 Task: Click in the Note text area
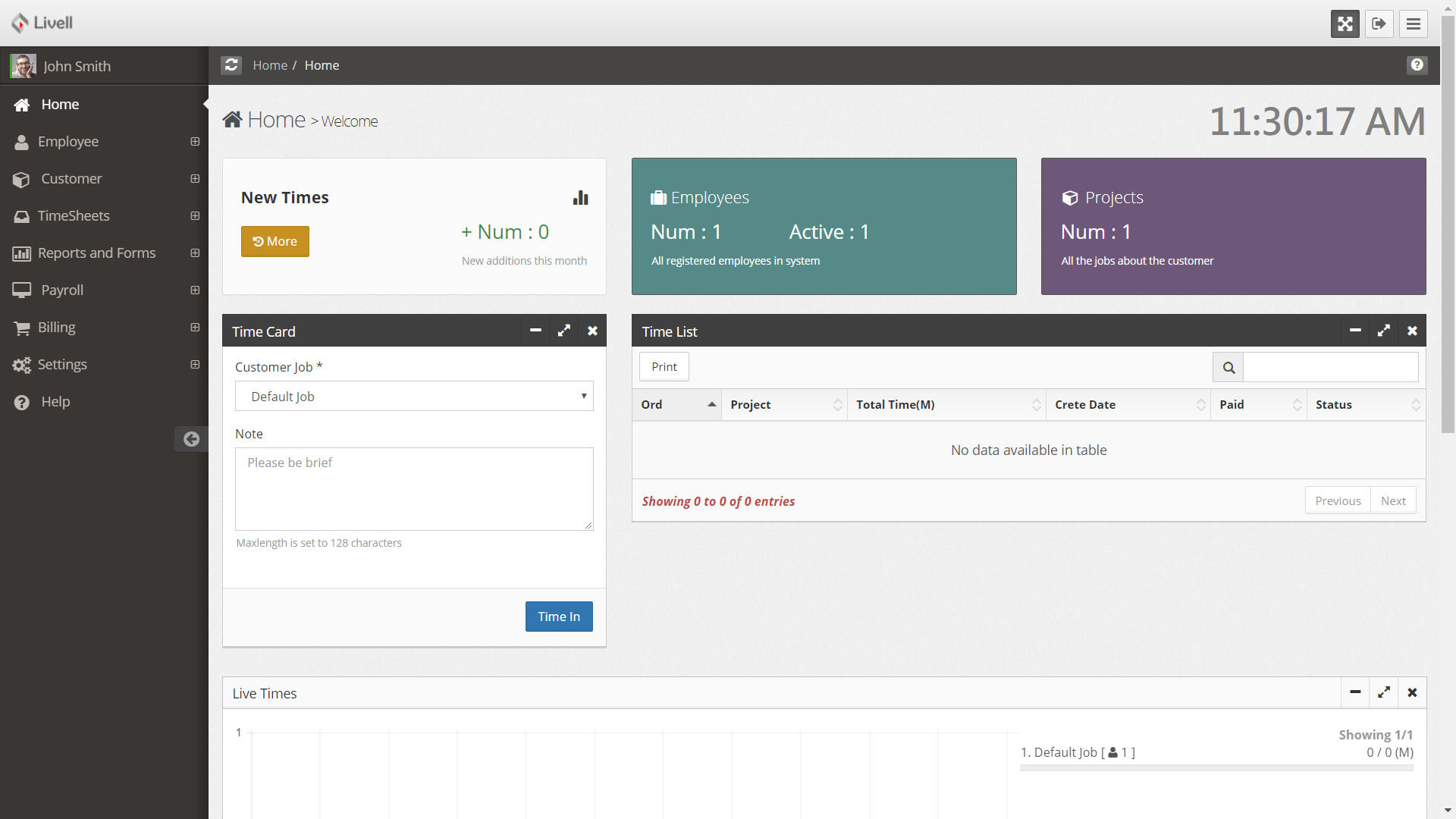click(x=414, y=489)
